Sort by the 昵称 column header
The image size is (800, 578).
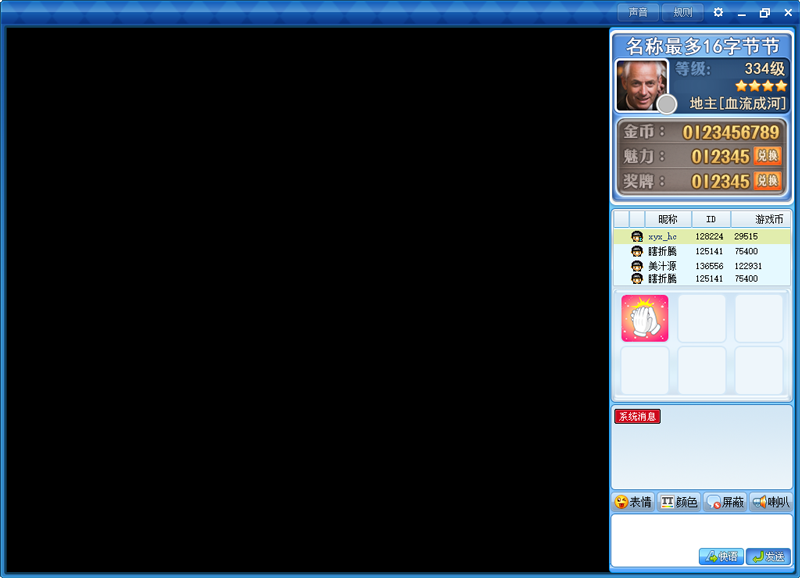668,219
